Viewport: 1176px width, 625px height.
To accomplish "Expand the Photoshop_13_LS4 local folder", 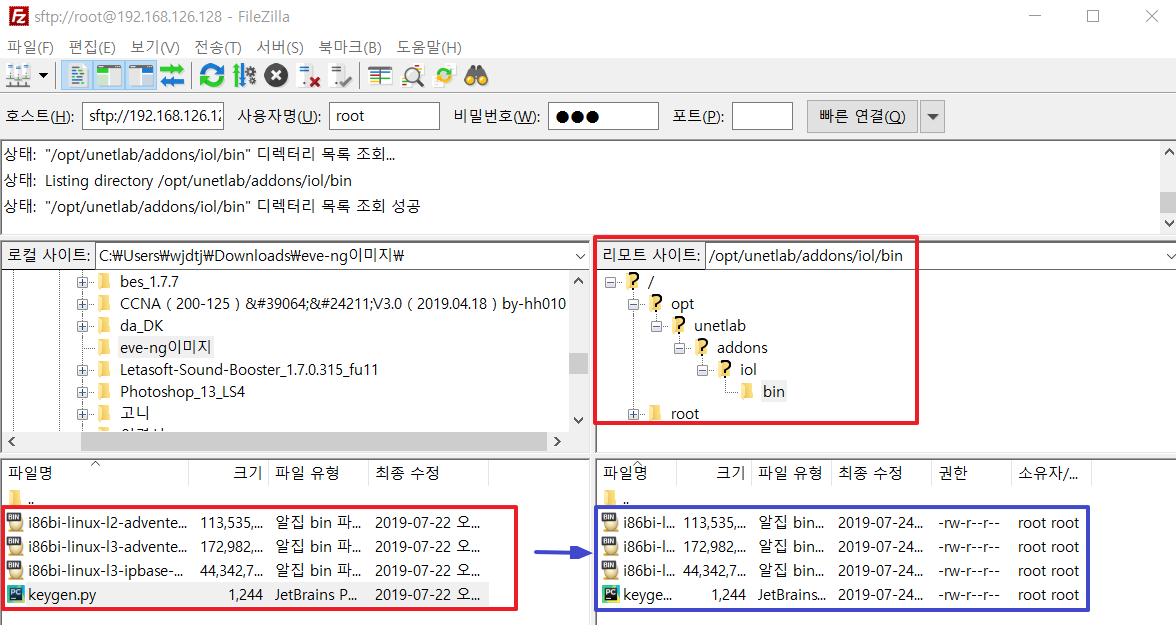I will pyautogui.click(x=82, y=392).
